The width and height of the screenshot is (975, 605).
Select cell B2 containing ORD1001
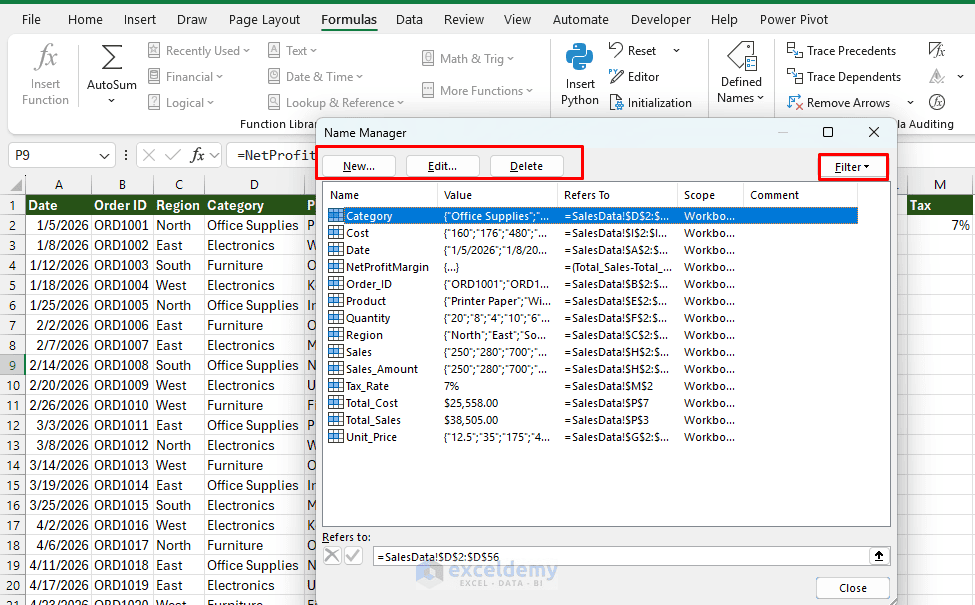pyautogui.click(x=122, y=225)
